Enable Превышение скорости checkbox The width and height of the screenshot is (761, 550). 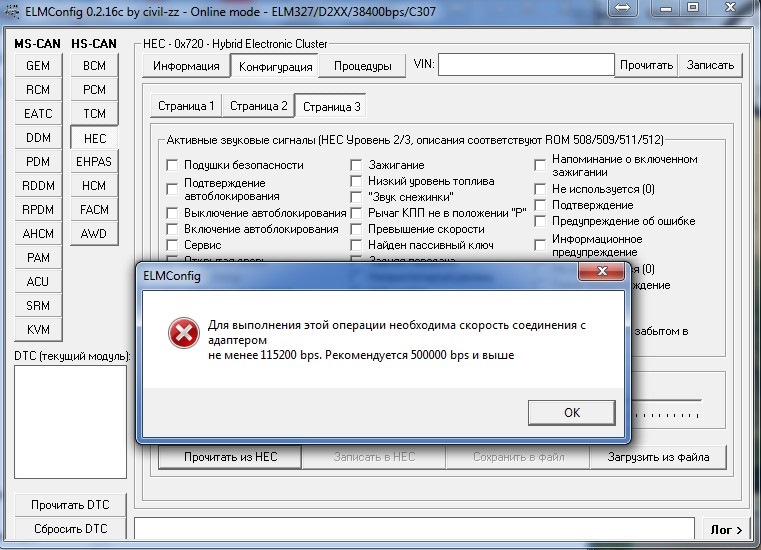pos(356,229)
